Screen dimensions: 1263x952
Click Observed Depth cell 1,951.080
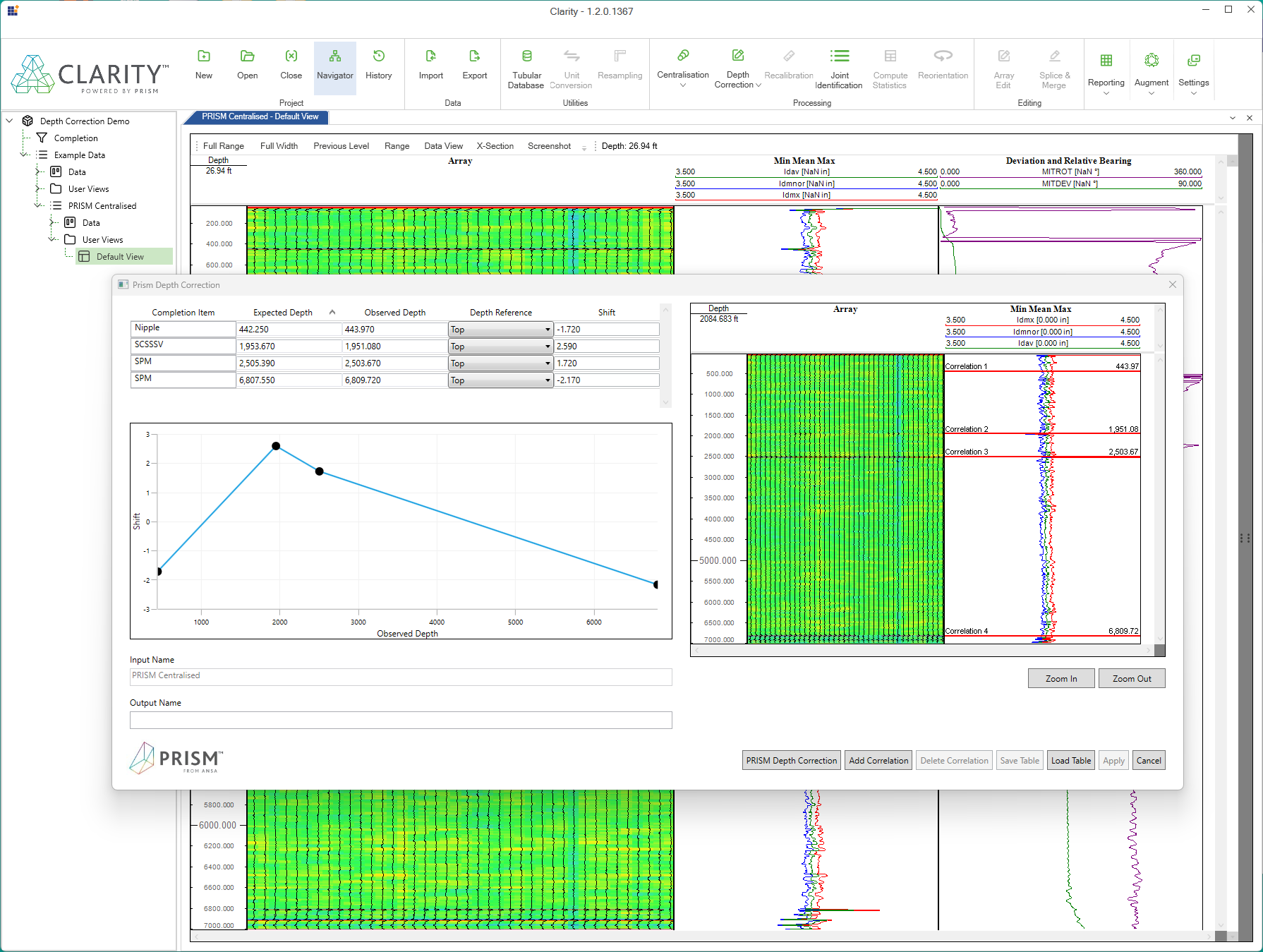[394, 347]
